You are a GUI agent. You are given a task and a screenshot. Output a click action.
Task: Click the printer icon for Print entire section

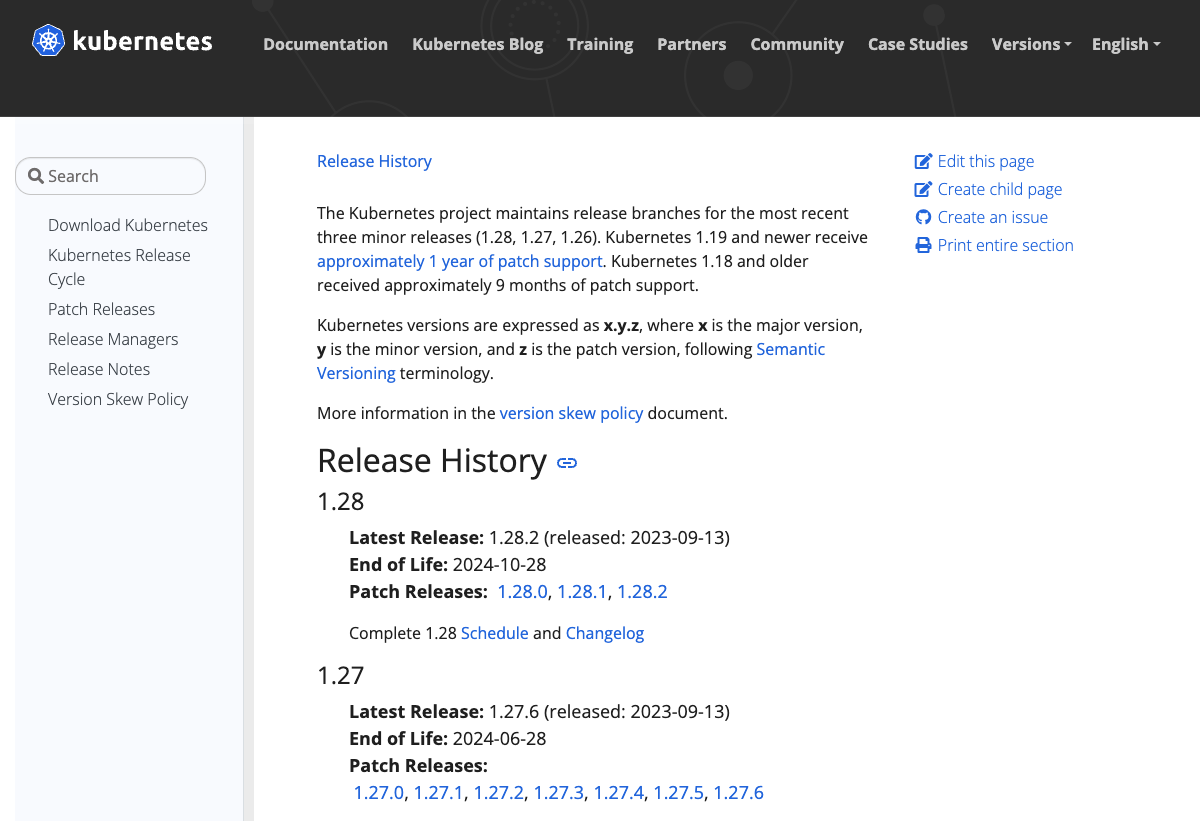[x=922, y=245]
